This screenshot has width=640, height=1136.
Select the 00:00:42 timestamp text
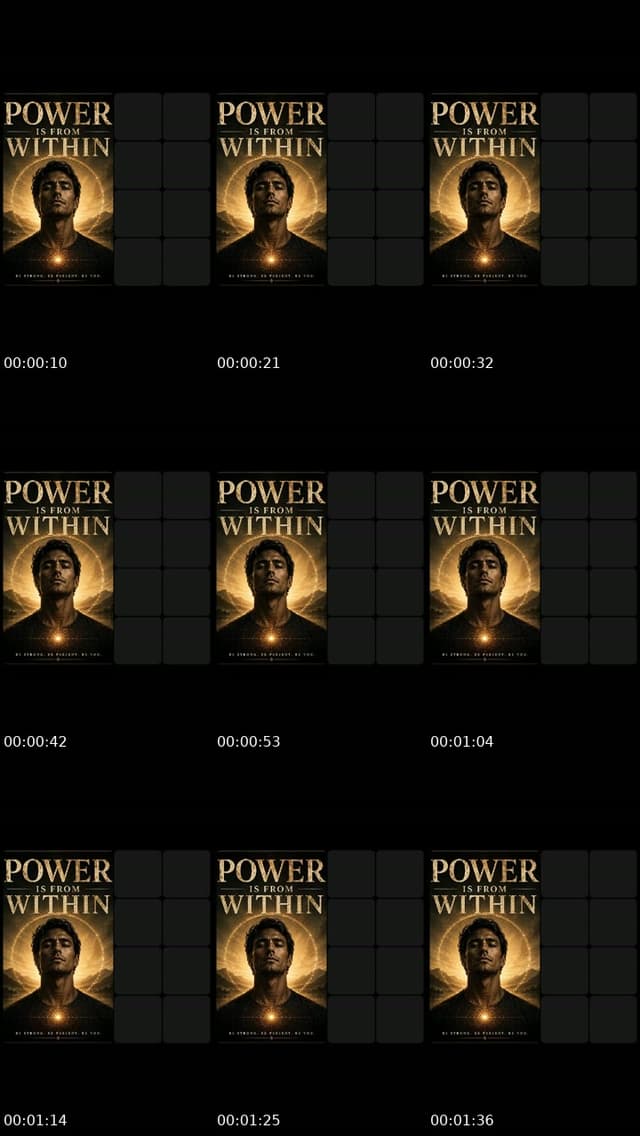point(36,742)
